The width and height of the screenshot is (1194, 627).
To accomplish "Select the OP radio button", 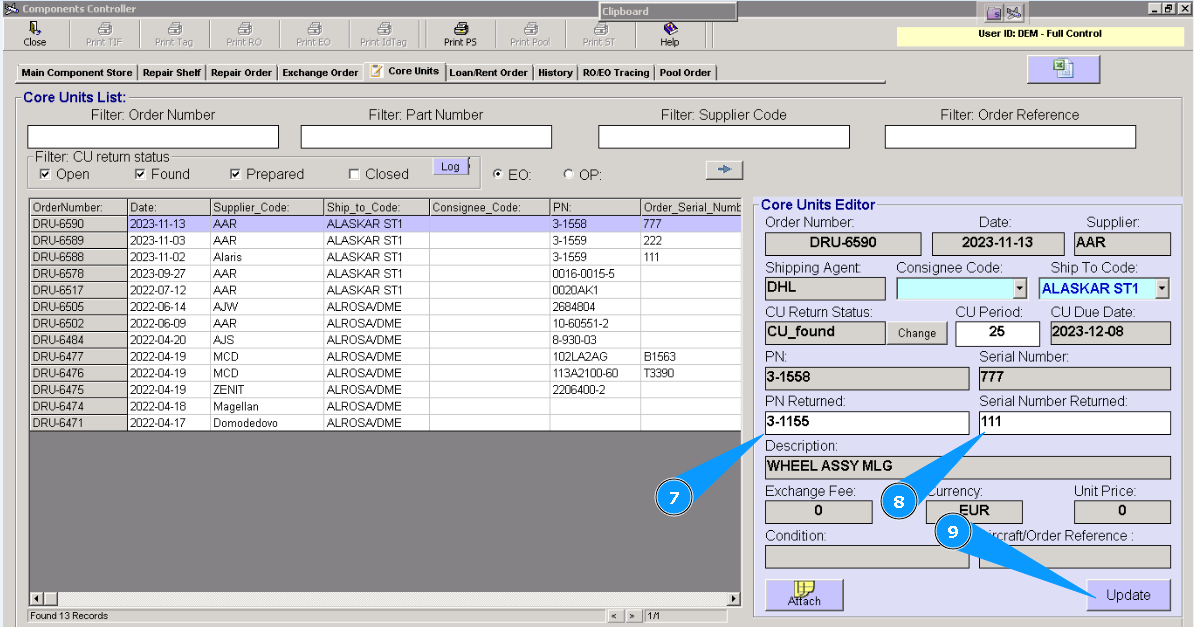I will (x=569, y=175).
